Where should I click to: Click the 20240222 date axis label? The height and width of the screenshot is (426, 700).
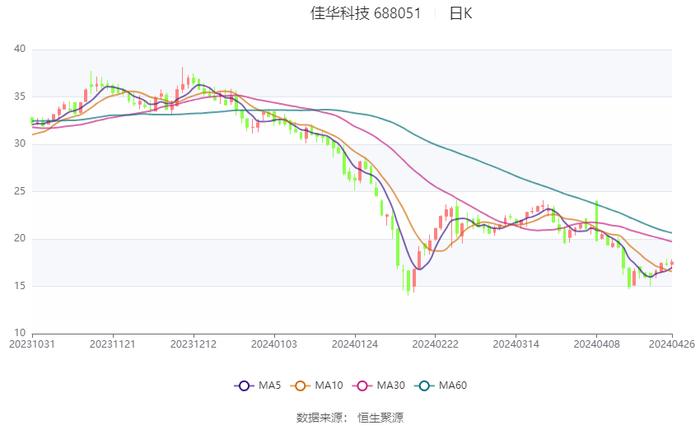point(435,344)
